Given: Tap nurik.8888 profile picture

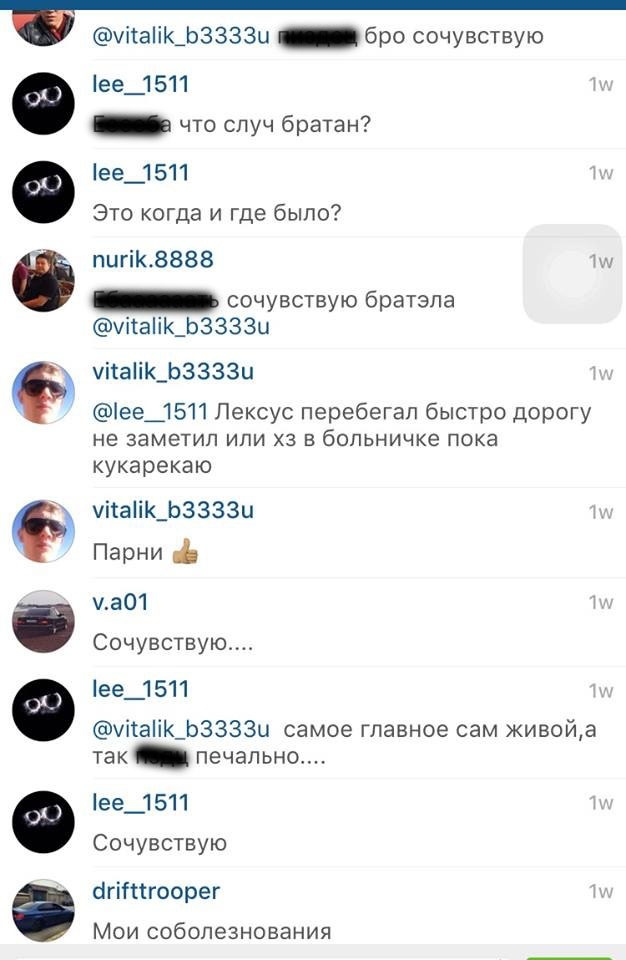Looking at the screenshot, I should 43,280.
